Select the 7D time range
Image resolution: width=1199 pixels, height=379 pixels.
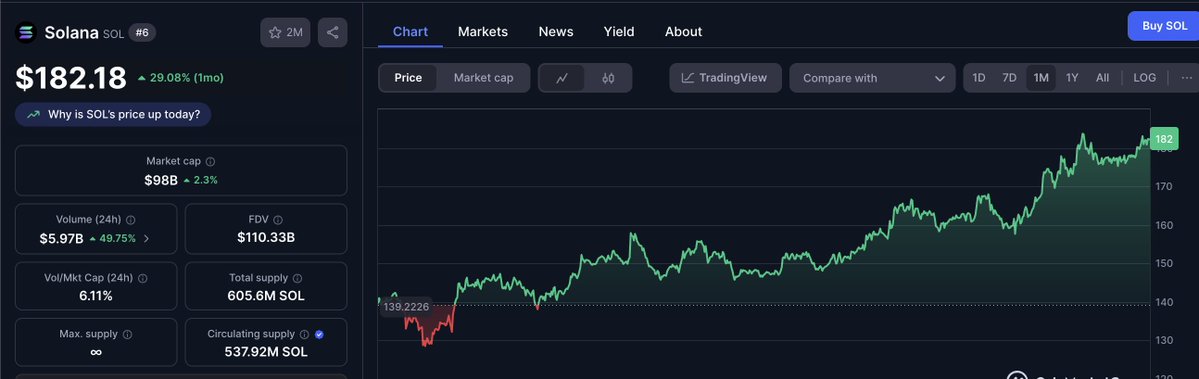[1009, 78]
